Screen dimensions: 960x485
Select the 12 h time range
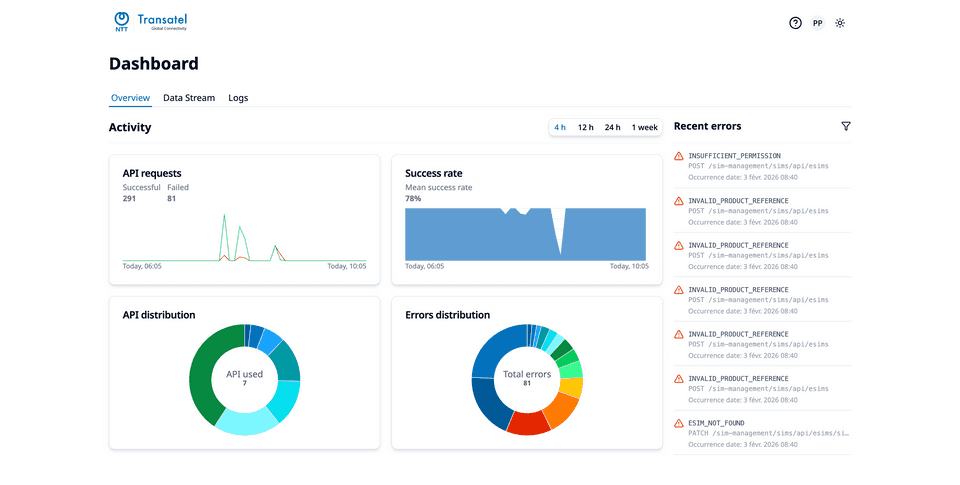point(585,128)
